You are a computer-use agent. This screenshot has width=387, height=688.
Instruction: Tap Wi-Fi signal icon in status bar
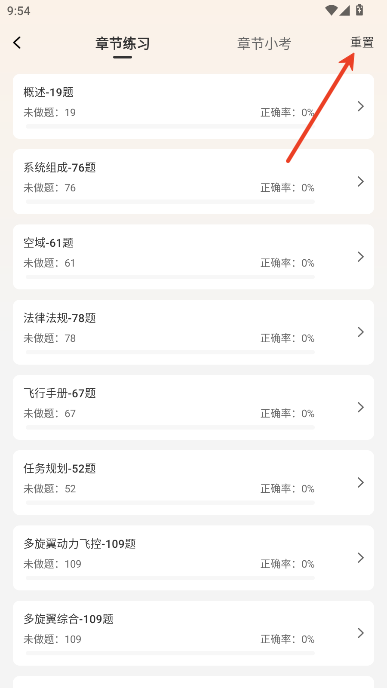click(331, 10)
